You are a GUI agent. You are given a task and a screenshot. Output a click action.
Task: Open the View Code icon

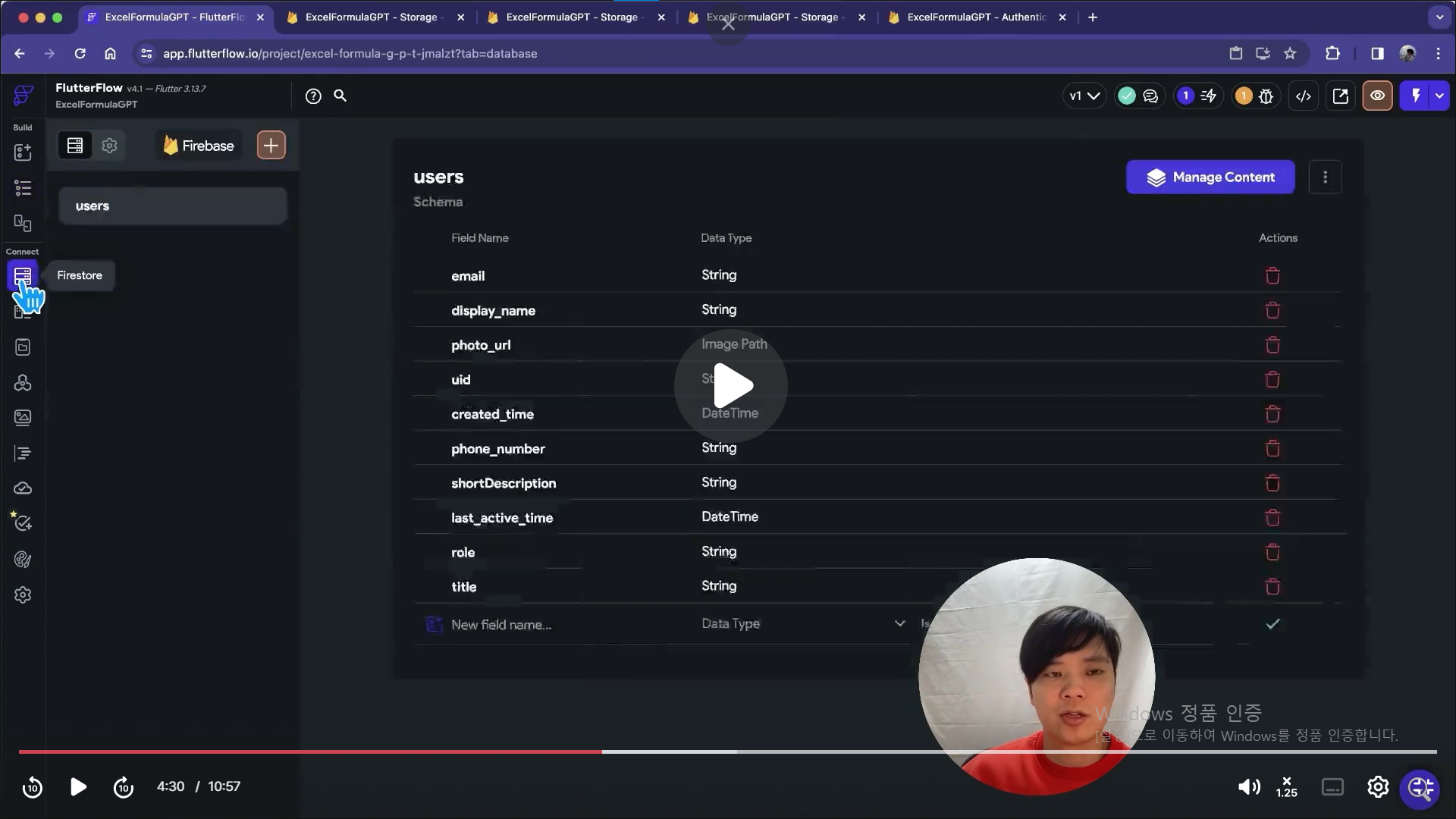(1304, 96)
